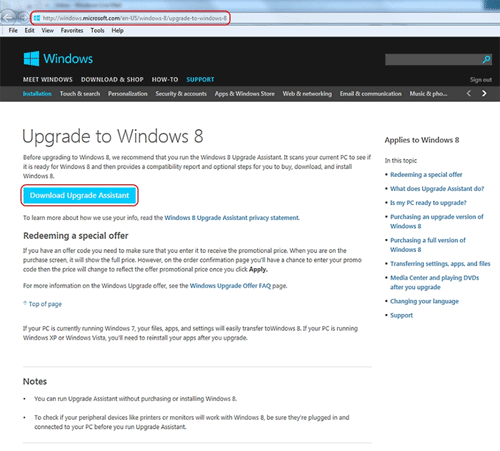Click the browser address bar URL
This screenshot has height=451, width=500.
134,18
